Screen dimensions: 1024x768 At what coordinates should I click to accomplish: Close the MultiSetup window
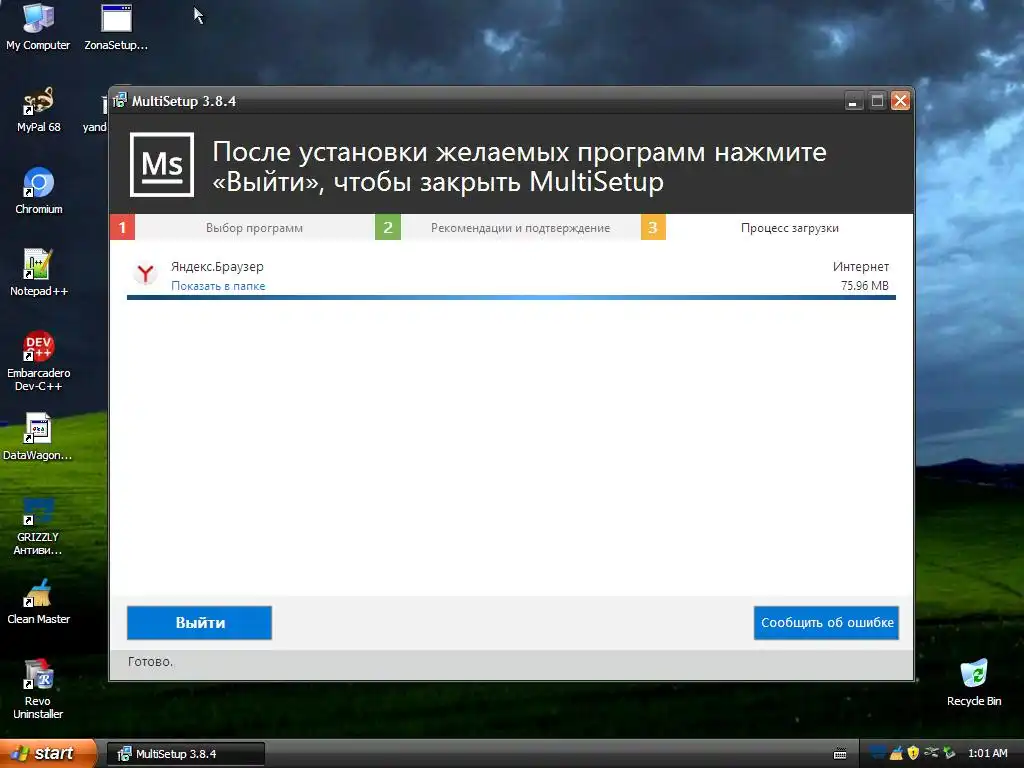(x=901, y=101)
